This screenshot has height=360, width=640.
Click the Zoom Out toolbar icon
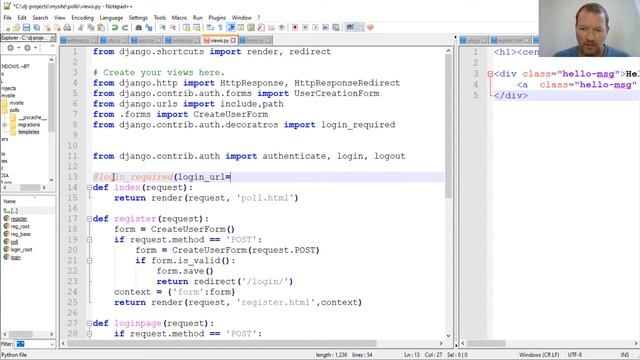pyautogui.click(x=173, y=27)
